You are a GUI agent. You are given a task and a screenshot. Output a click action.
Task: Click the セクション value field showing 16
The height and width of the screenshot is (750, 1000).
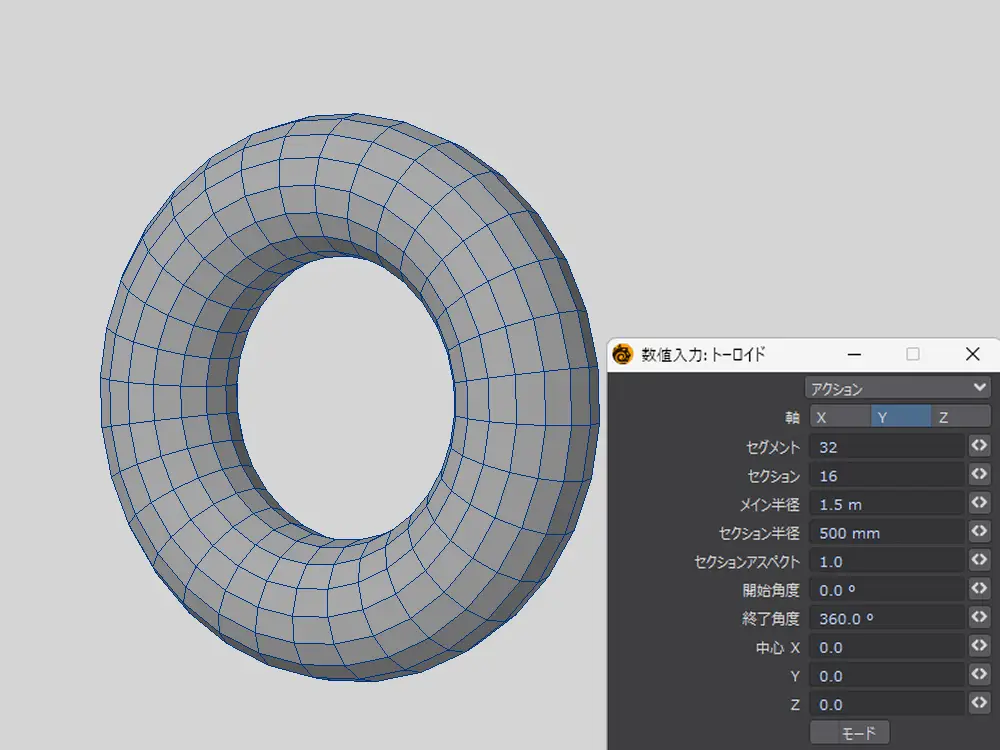coord(887,475)
